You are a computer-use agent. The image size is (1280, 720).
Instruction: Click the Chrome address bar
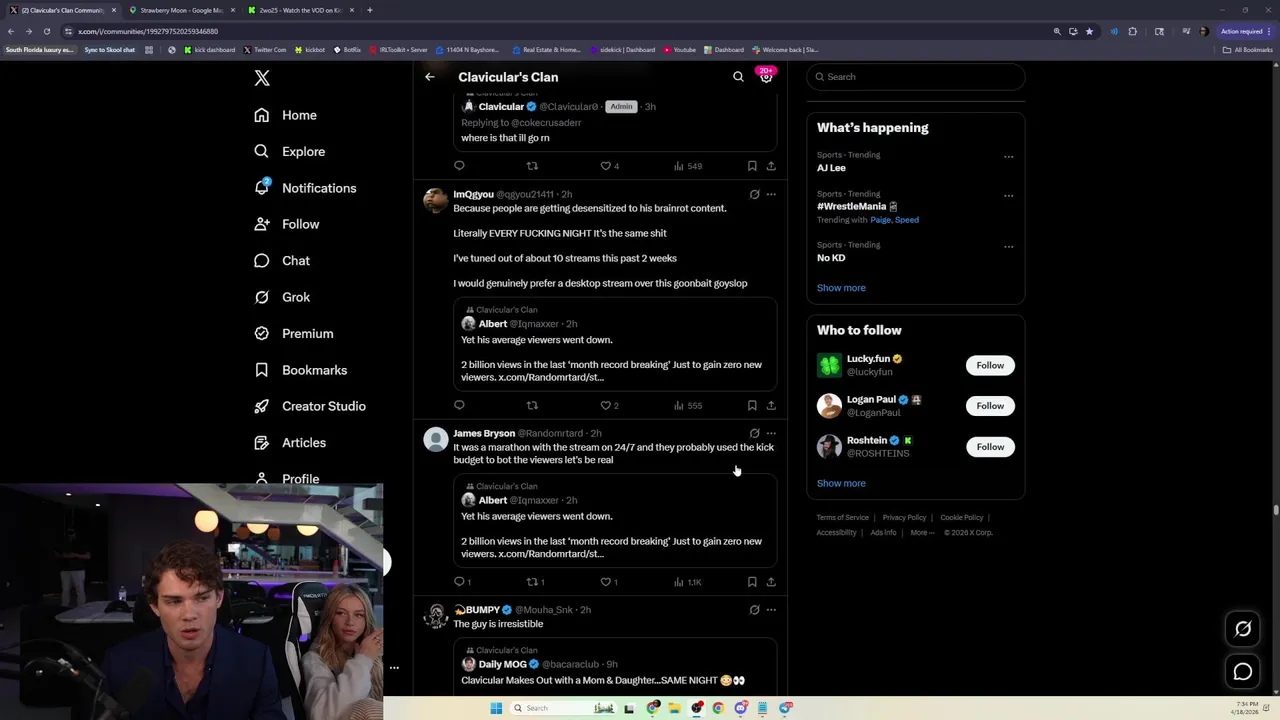pos(560,31)
